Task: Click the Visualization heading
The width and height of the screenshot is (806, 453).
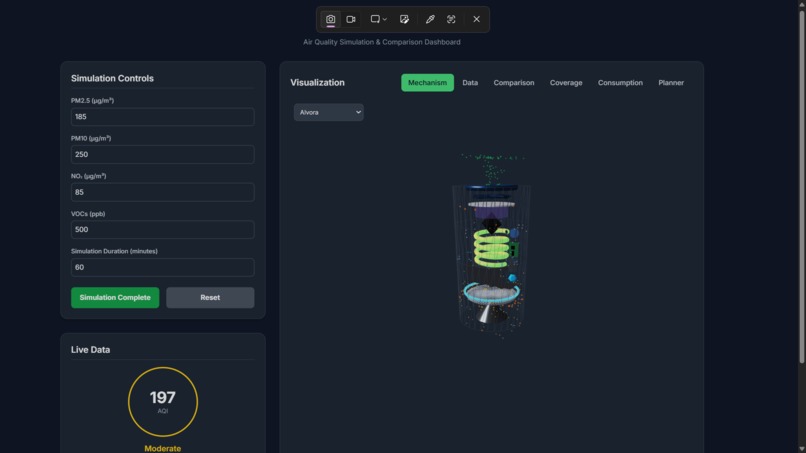Action: [317, 82]
